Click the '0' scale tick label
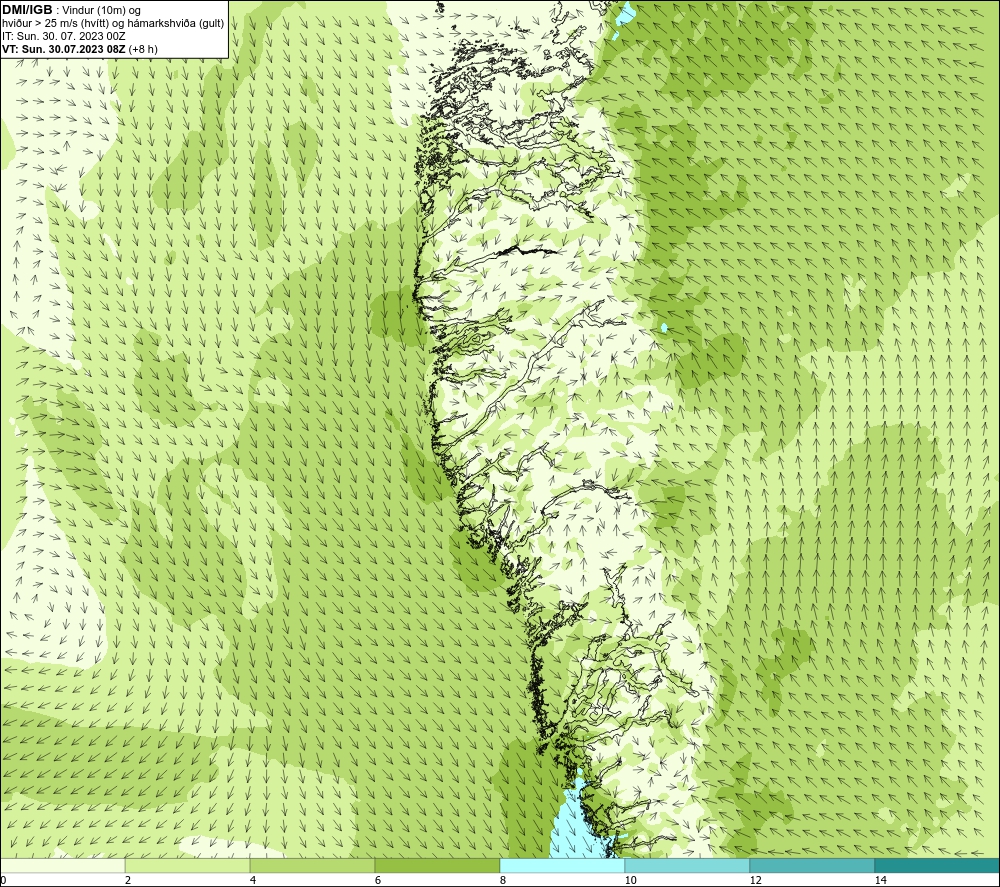This screenshot has width=1000, height=887. pyautogui.click(x=3, y=880)
